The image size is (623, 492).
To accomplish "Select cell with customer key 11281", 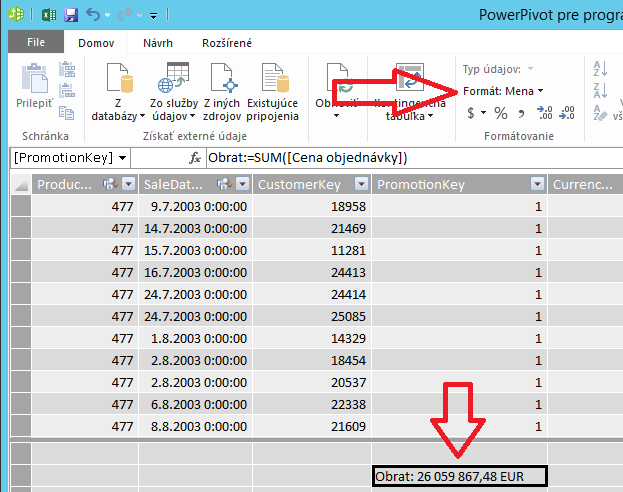I will click(312, 251).
